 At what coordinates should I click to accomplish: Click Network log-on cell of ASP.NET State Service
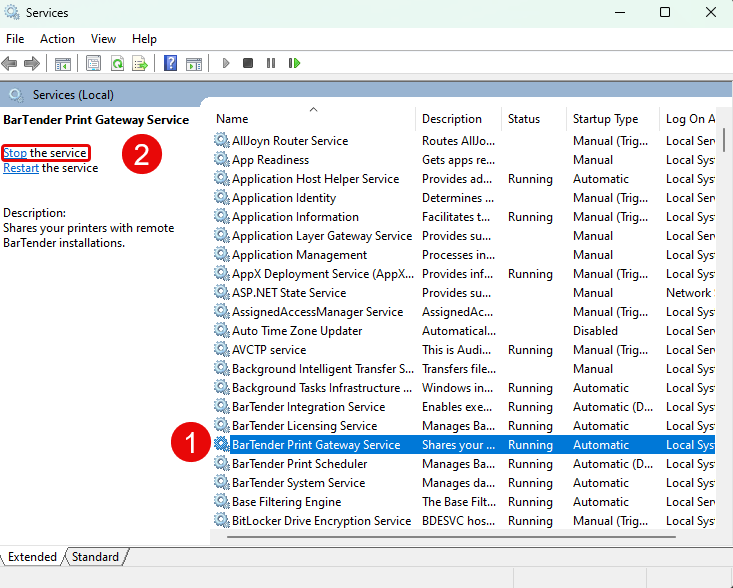[x=690, y=293]
